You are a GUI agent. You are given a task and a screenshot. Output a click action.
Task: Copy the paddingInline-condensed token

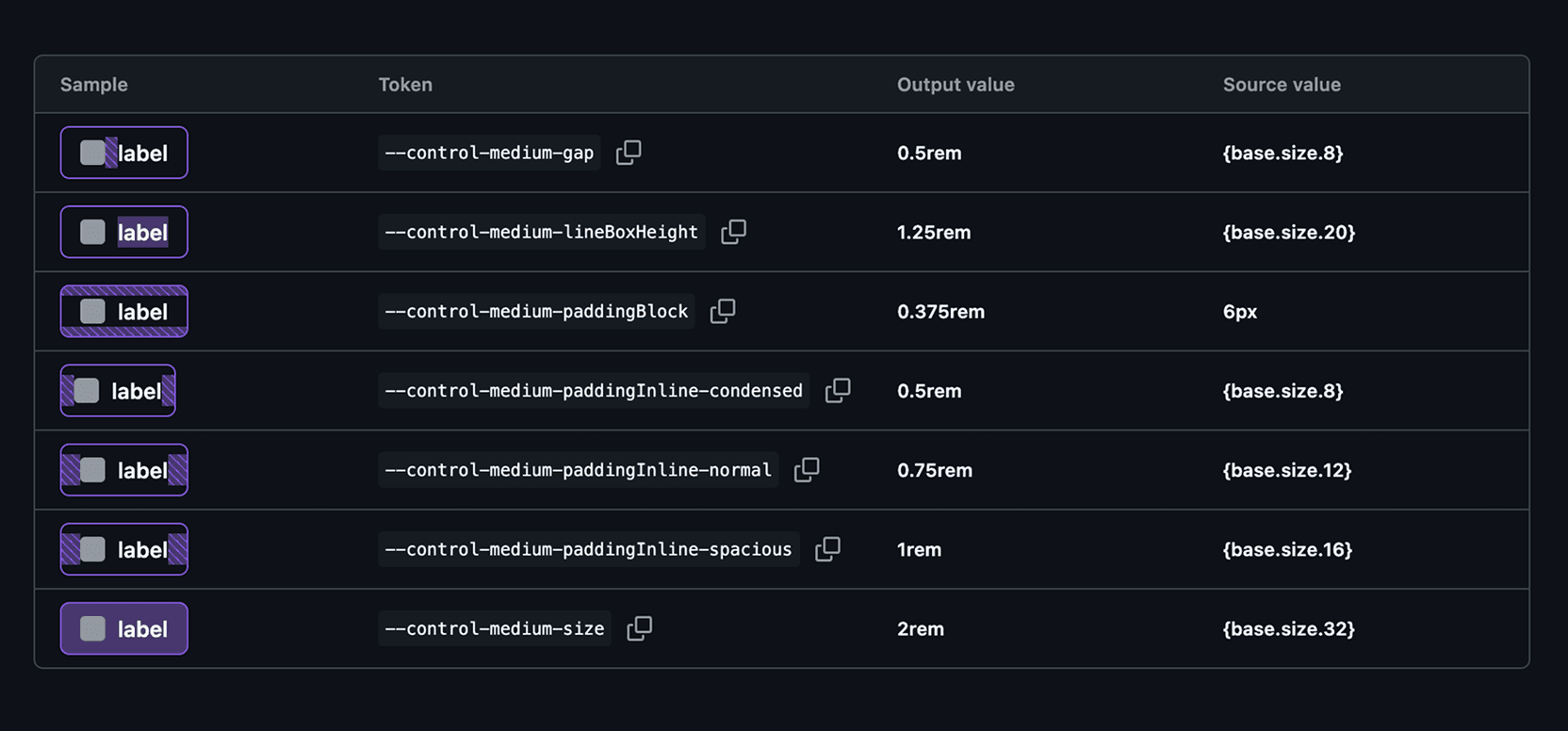(838, 390)
